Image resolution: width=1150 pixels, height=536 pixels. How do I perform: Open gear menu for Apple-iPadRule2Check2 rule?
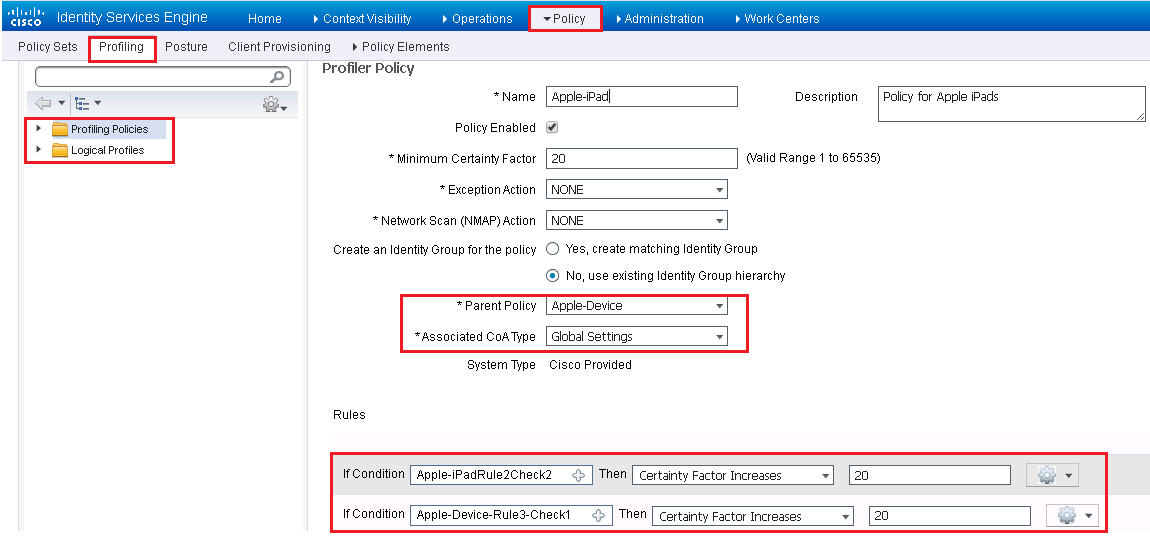click(1052, 475)
